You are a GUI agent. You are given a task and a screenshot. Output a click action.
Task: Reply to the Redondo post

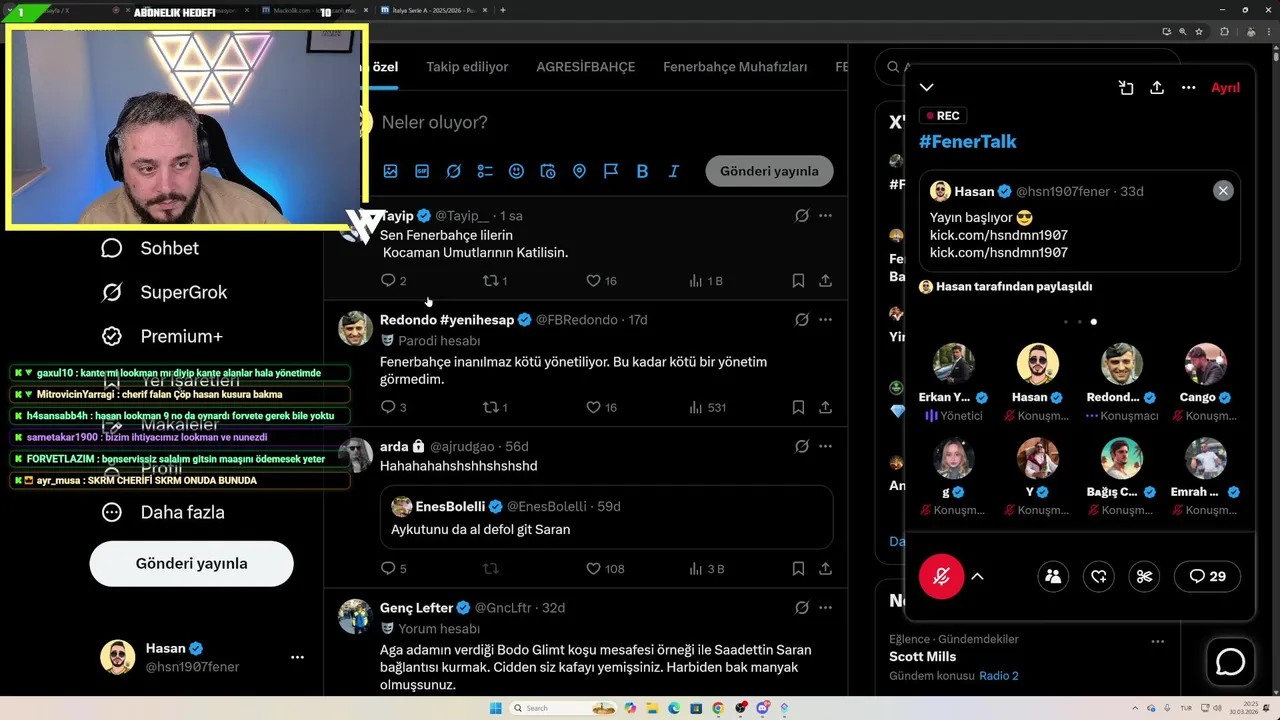coord(389,407)
